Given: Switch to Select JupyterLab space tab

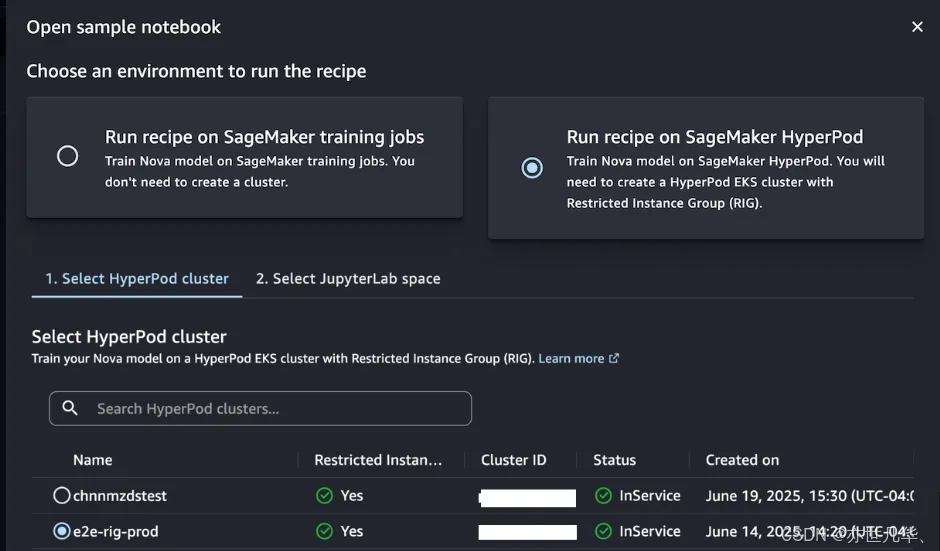Looking at the screenshot, I should click(x=348, y=279).
